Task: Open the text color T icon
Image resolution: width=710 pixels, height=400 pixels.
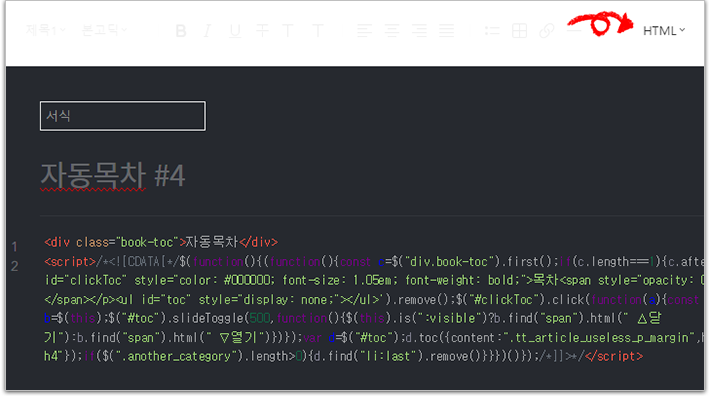Action: pos(288,31)
